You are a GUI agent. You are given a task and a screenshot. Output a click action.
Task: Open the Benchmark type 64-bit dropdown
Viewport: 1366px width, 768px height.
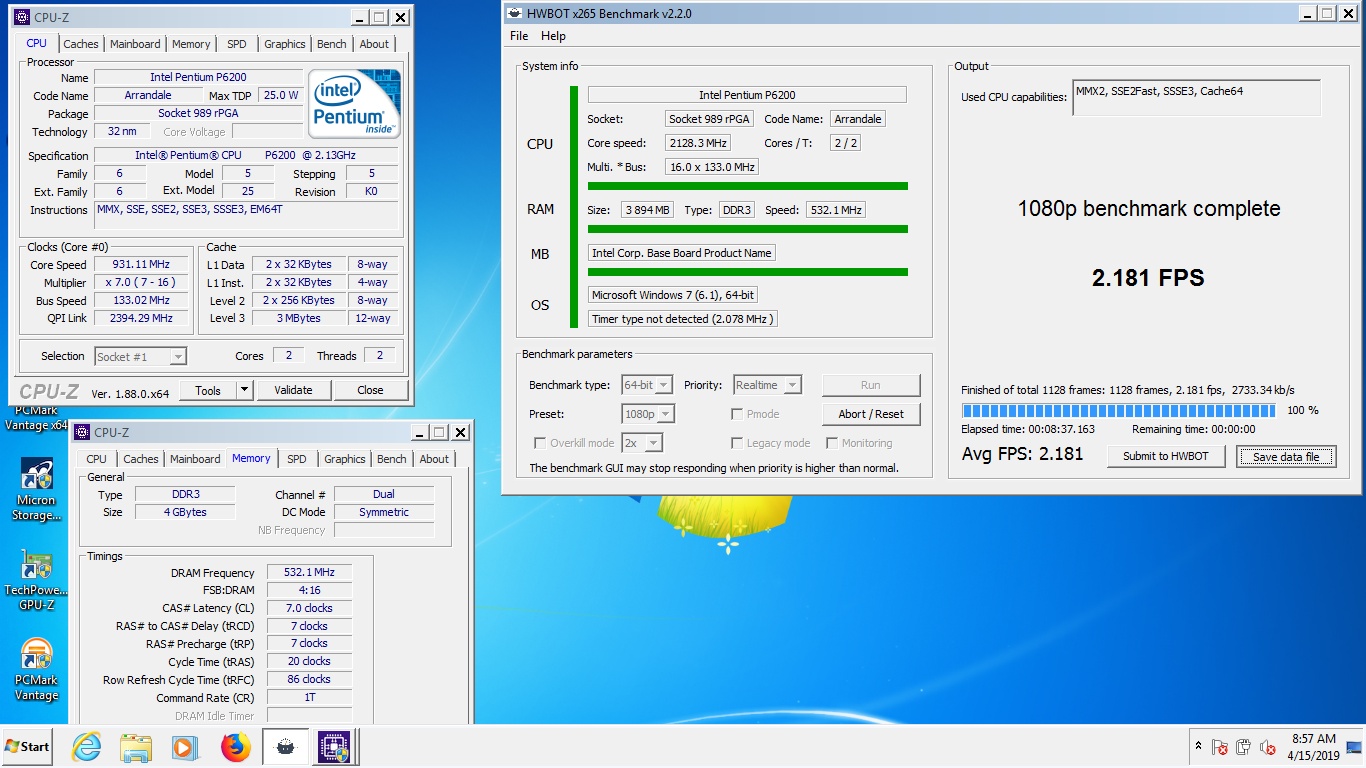pyautogui.click(x=648, y=385)
